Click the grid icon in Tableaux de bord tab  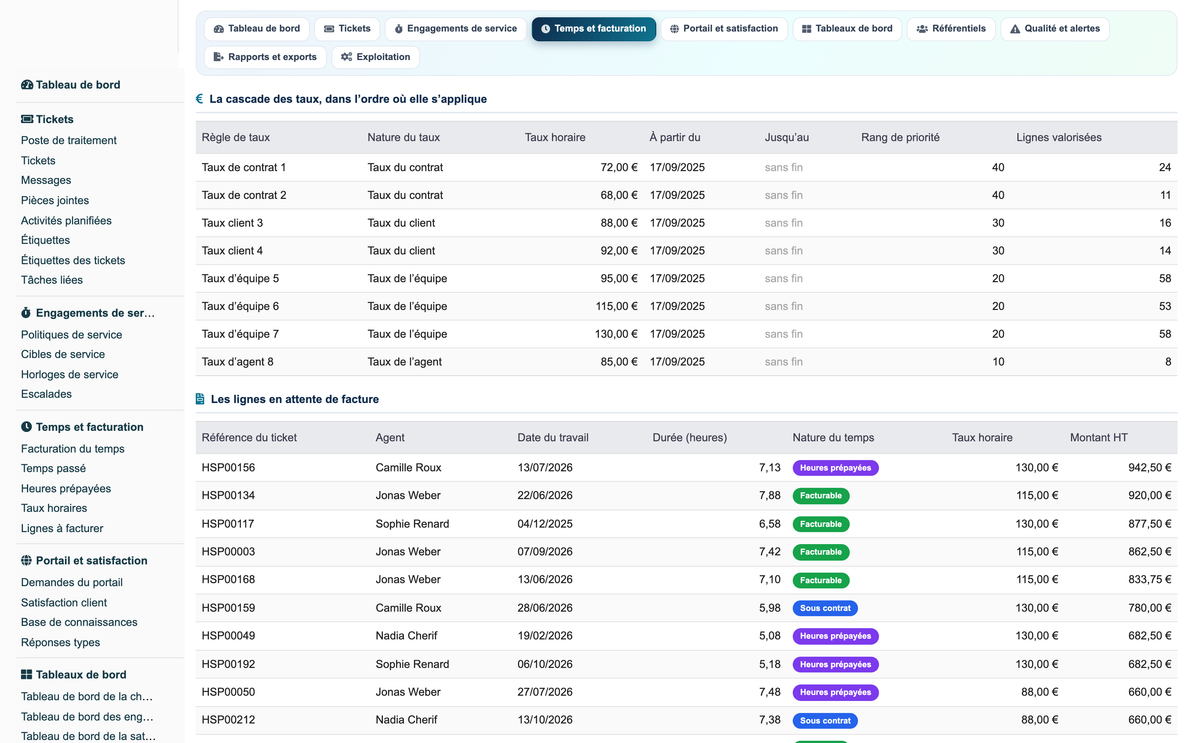coord(807,29)
